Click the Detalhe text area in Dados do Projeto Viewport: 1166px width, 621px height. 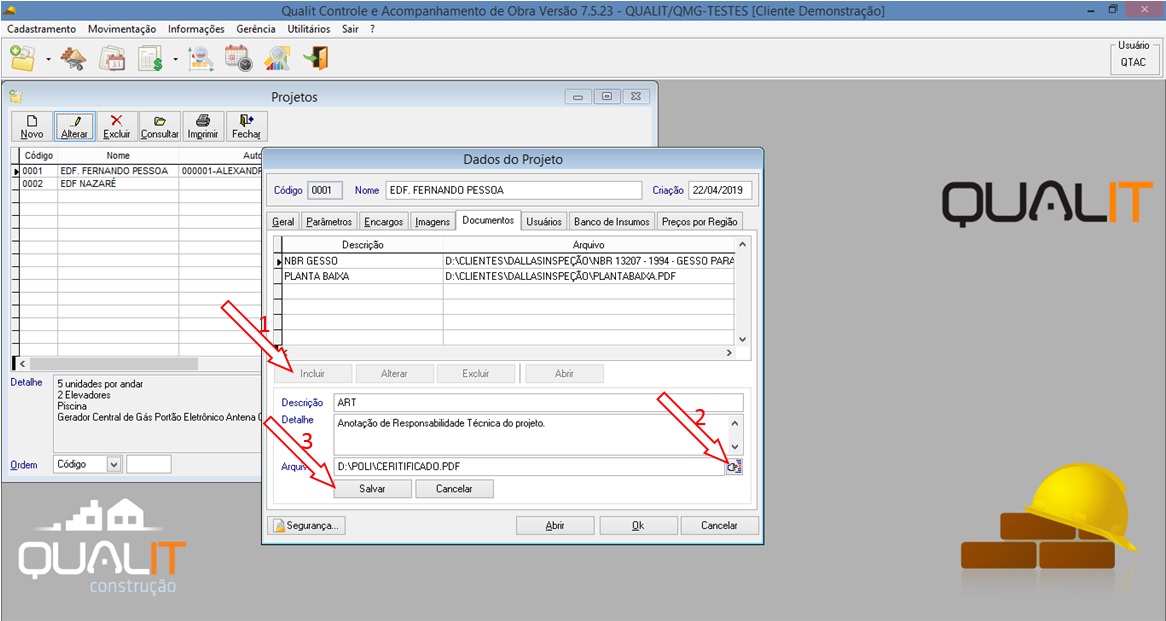[531, 434]
